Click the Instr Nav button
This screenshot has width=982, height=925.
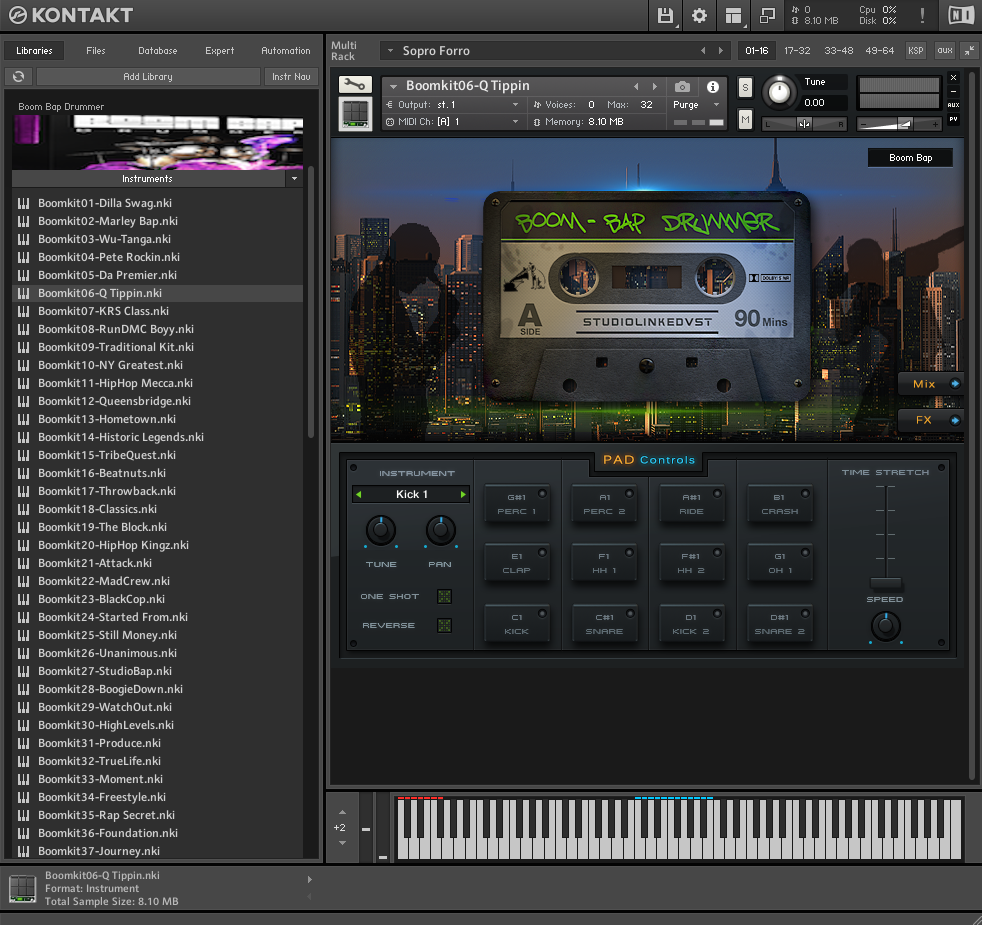pyautogui.click(x=291, y=76)
